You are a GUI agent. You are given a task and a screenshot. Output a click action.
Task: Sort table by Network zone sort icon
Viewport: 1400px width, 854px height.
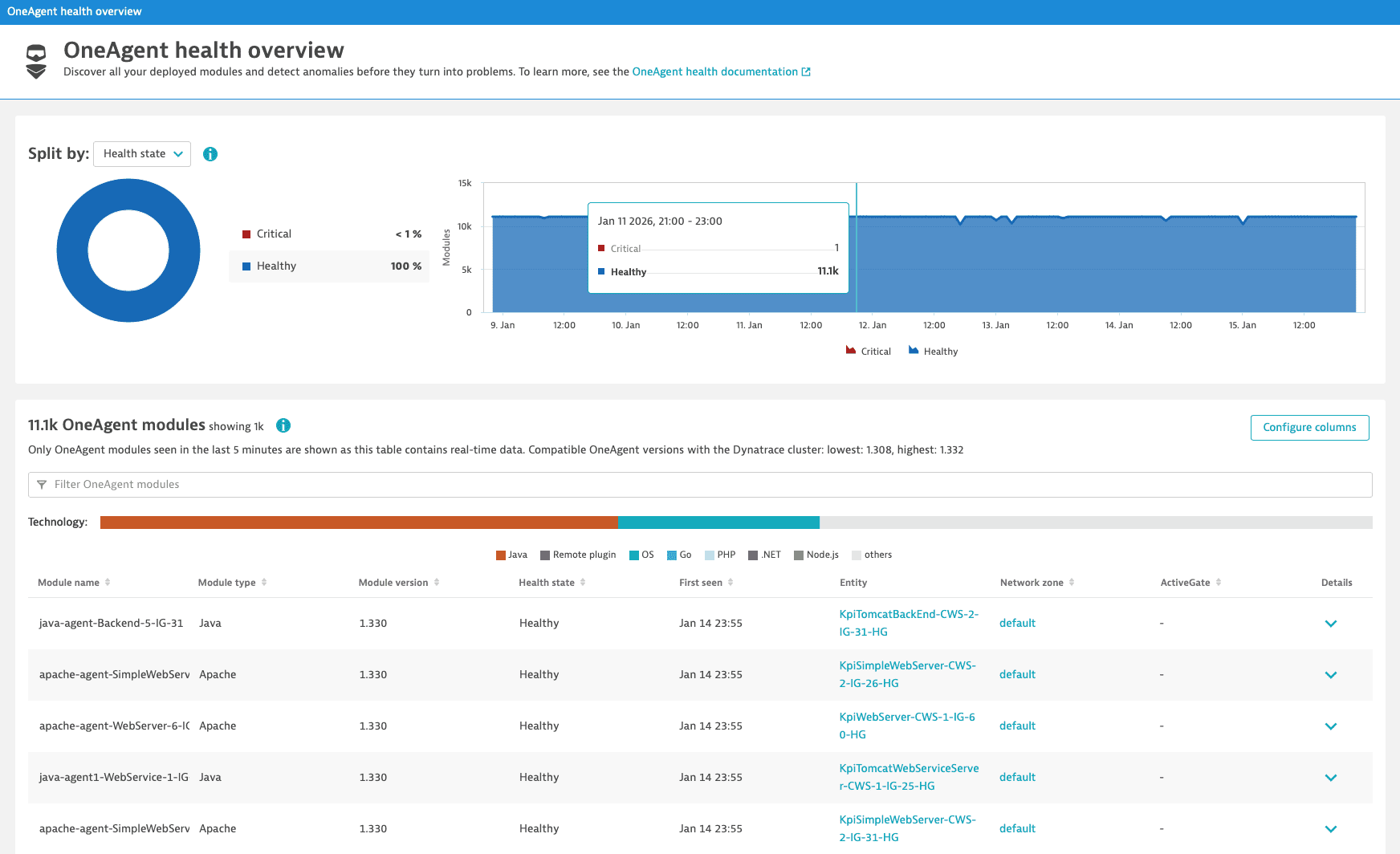[1072, 583]
